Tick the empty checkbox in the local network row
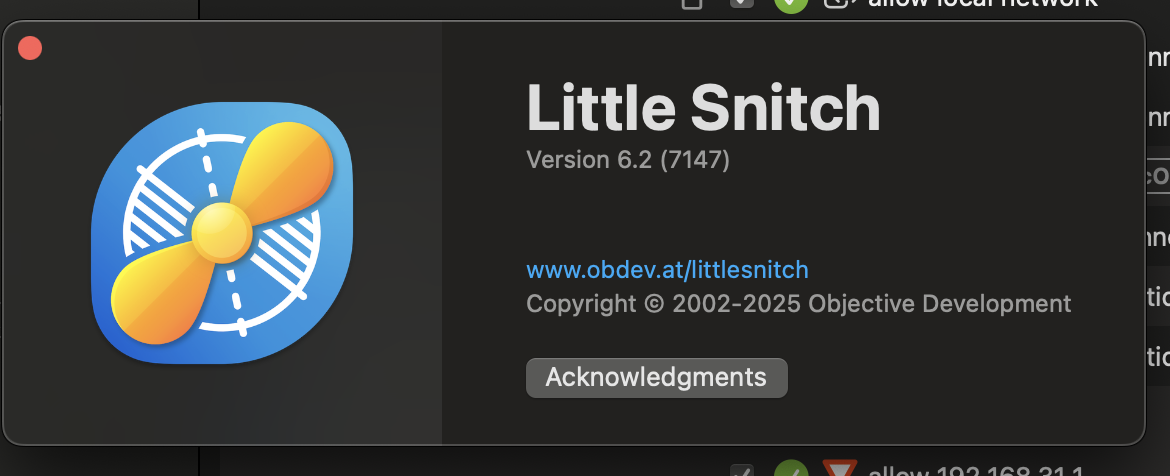The height and width of the screenshot is (476, 1170). (692, 4)
